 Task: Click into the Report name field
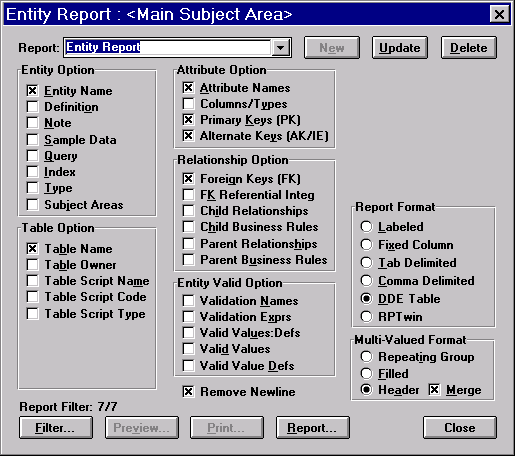(168, 47)
